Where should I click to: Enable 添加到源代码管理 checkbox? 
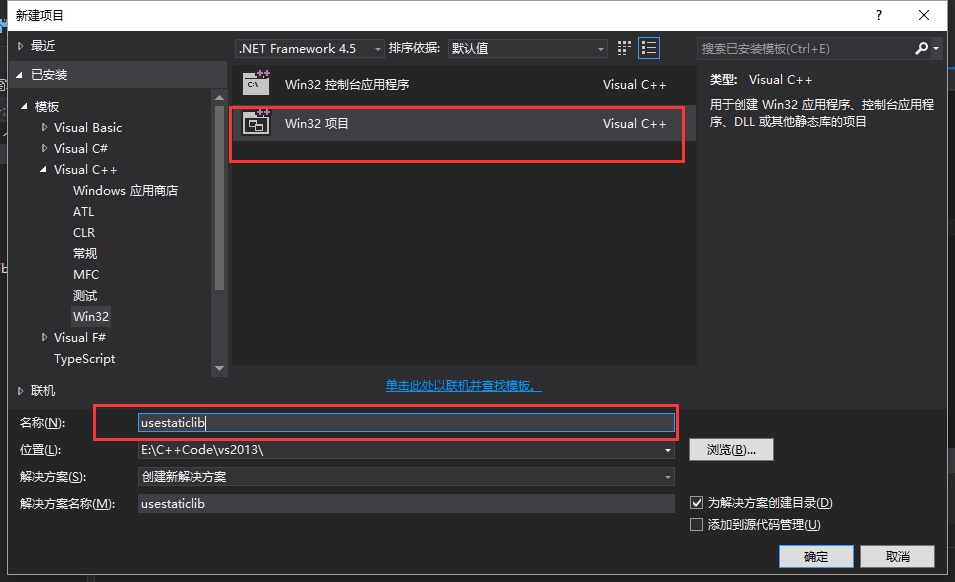coord(696,525)
